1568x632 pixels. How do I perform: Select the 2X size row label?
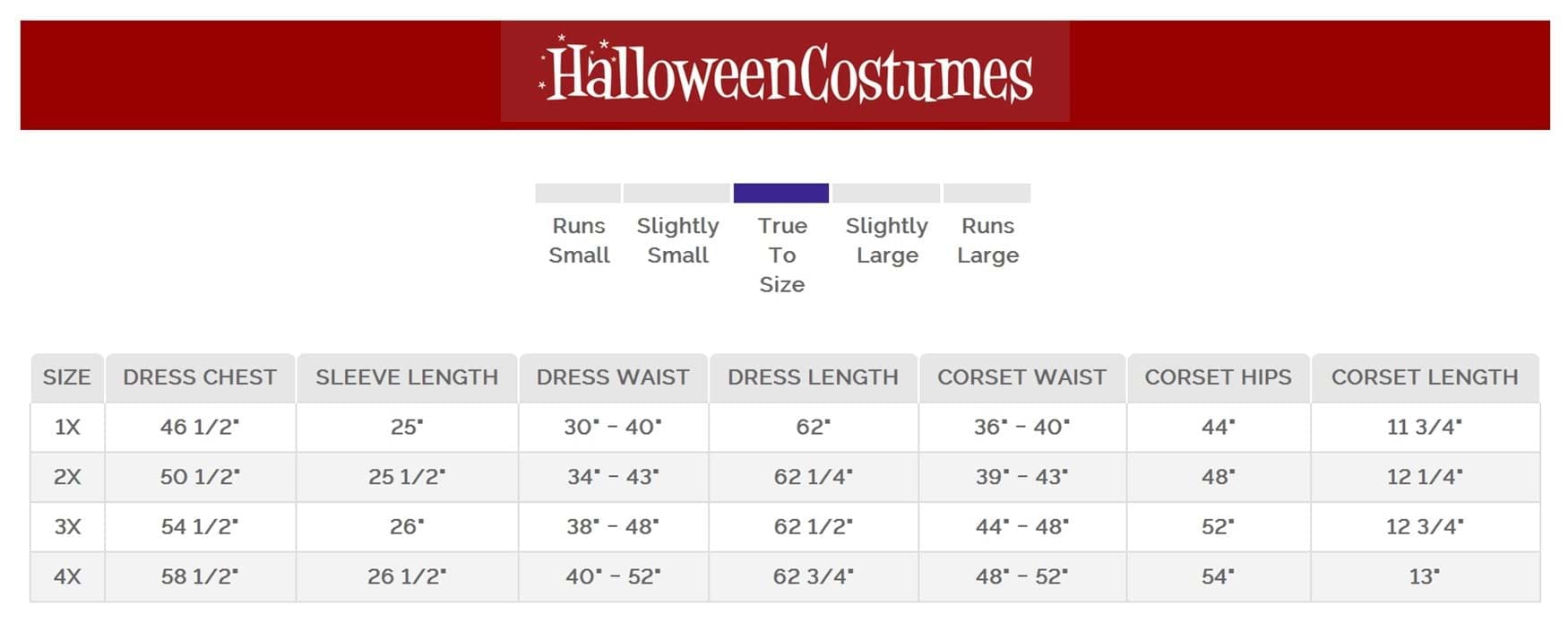point(67,477)
